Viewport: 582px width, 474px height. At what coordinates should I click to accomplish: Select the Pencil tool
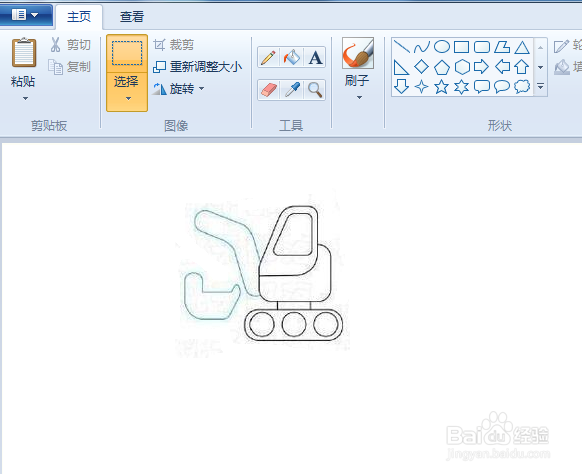(x=268, y=58)
